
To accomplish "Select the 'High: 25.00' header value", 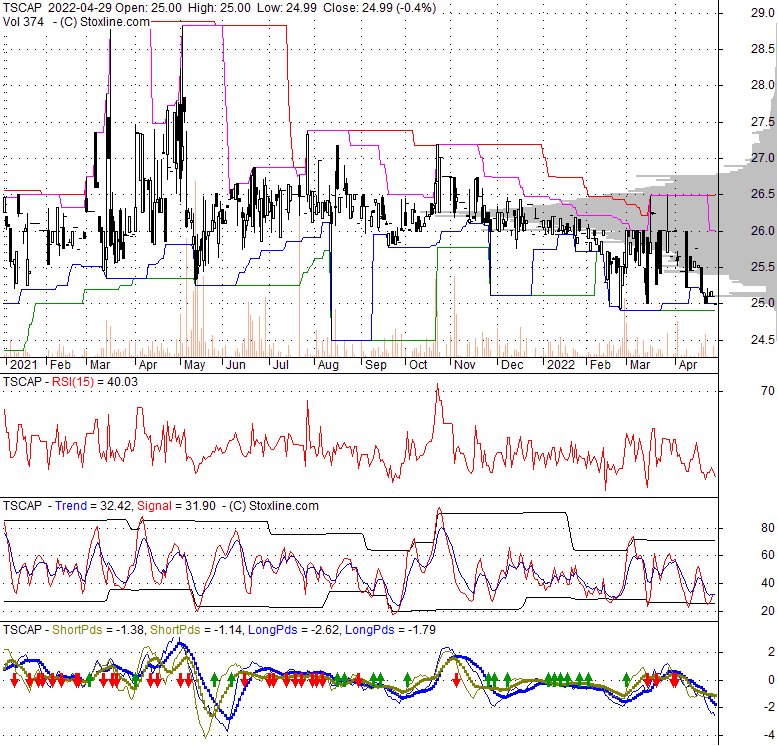I will [218, 8].
